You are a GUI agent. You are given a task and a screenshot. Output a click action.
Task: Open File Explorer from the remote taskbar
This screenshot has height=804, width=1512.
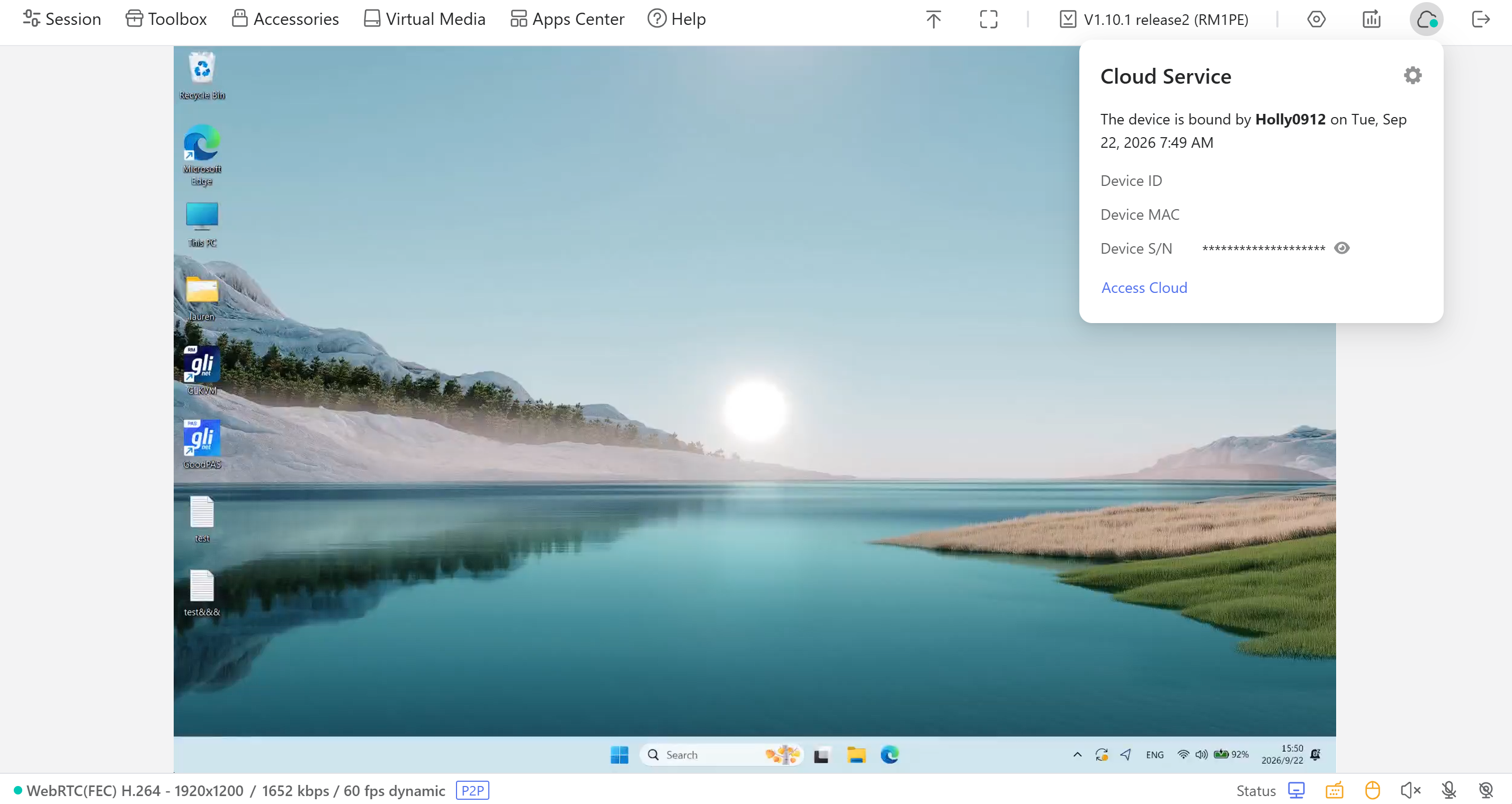[856, 755]
